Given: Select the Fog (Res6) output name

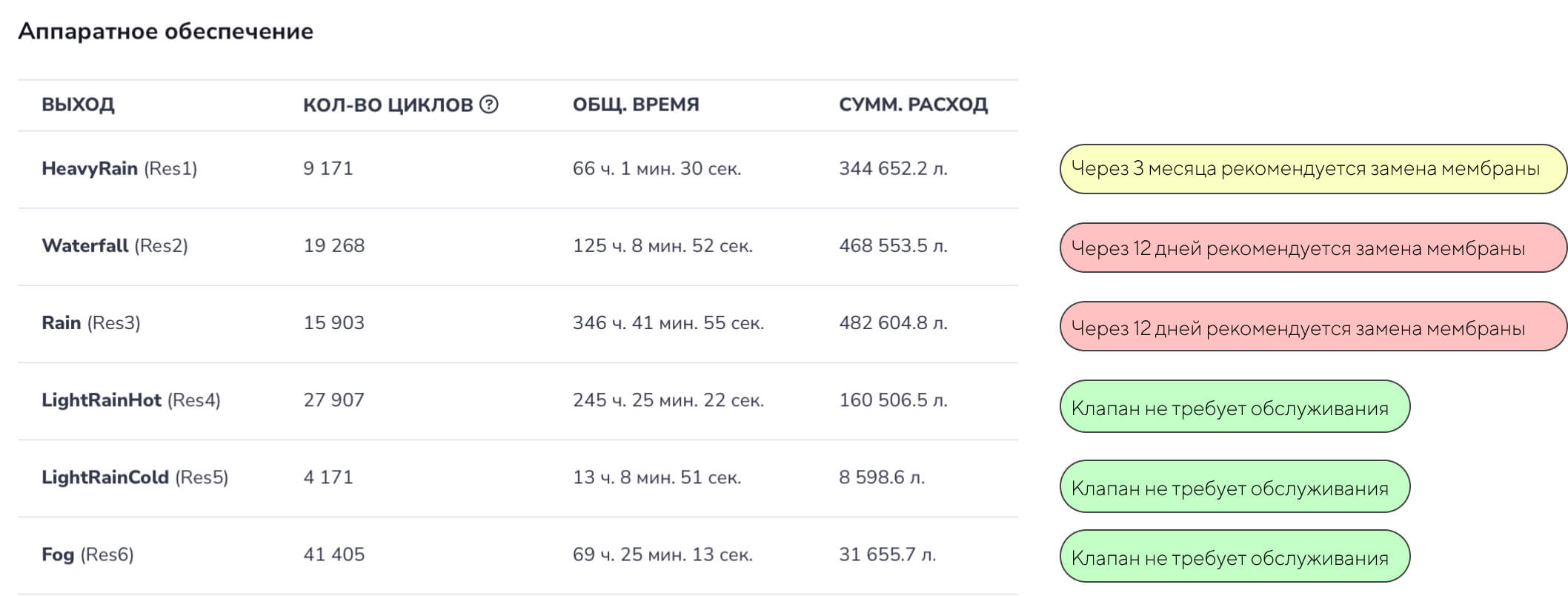Looking at the screenshot, I should point(87,554).
